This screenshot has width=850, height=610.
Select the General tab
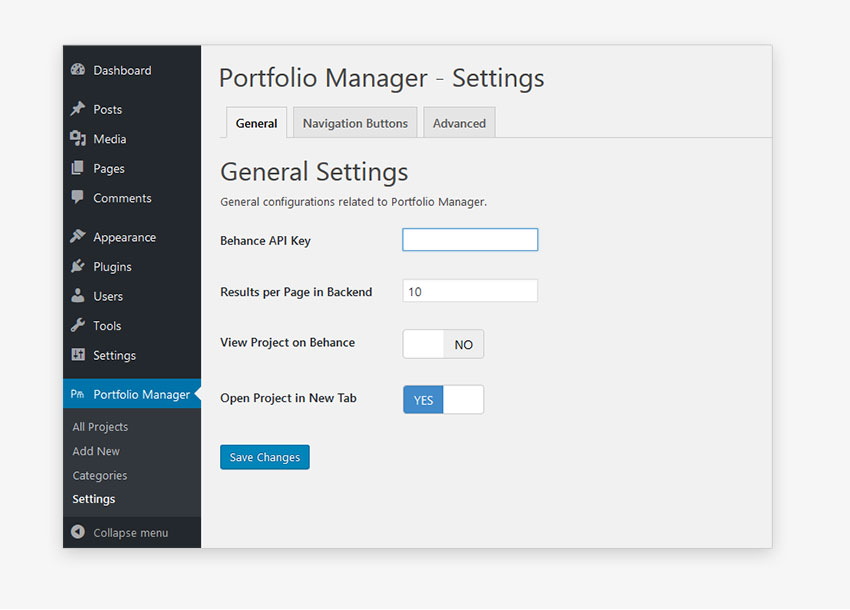tap(256, 123)
